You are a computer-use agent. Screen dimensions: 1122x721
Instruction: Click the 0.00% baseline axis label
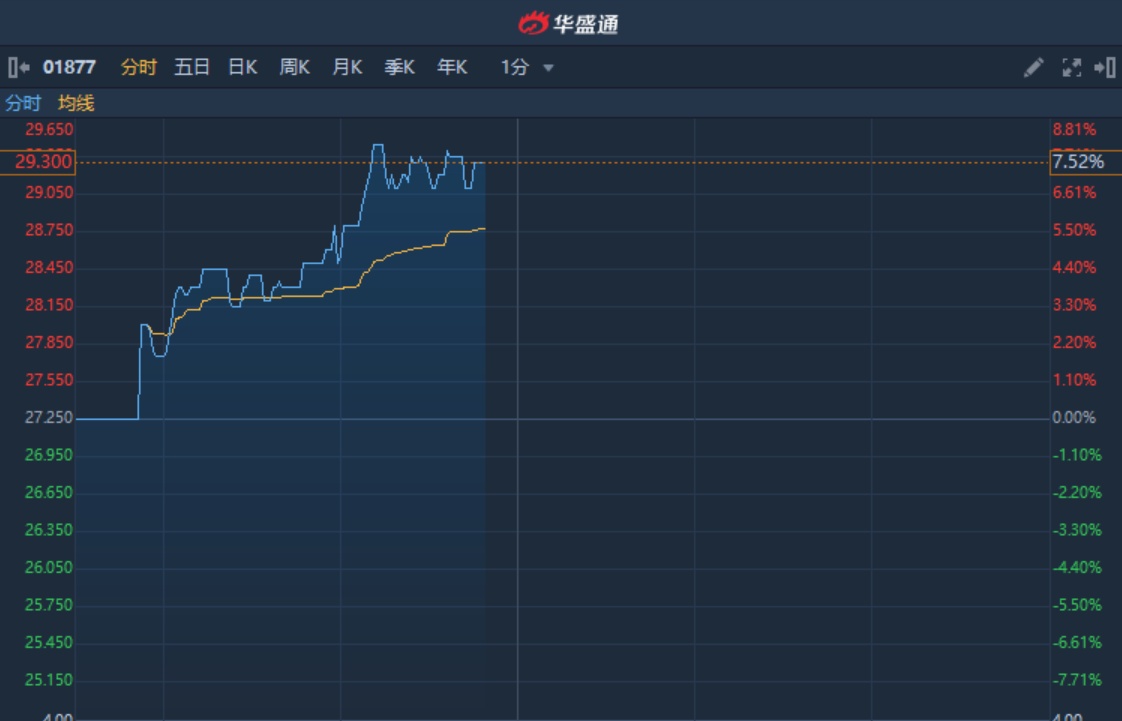(x=1074, y=418)
